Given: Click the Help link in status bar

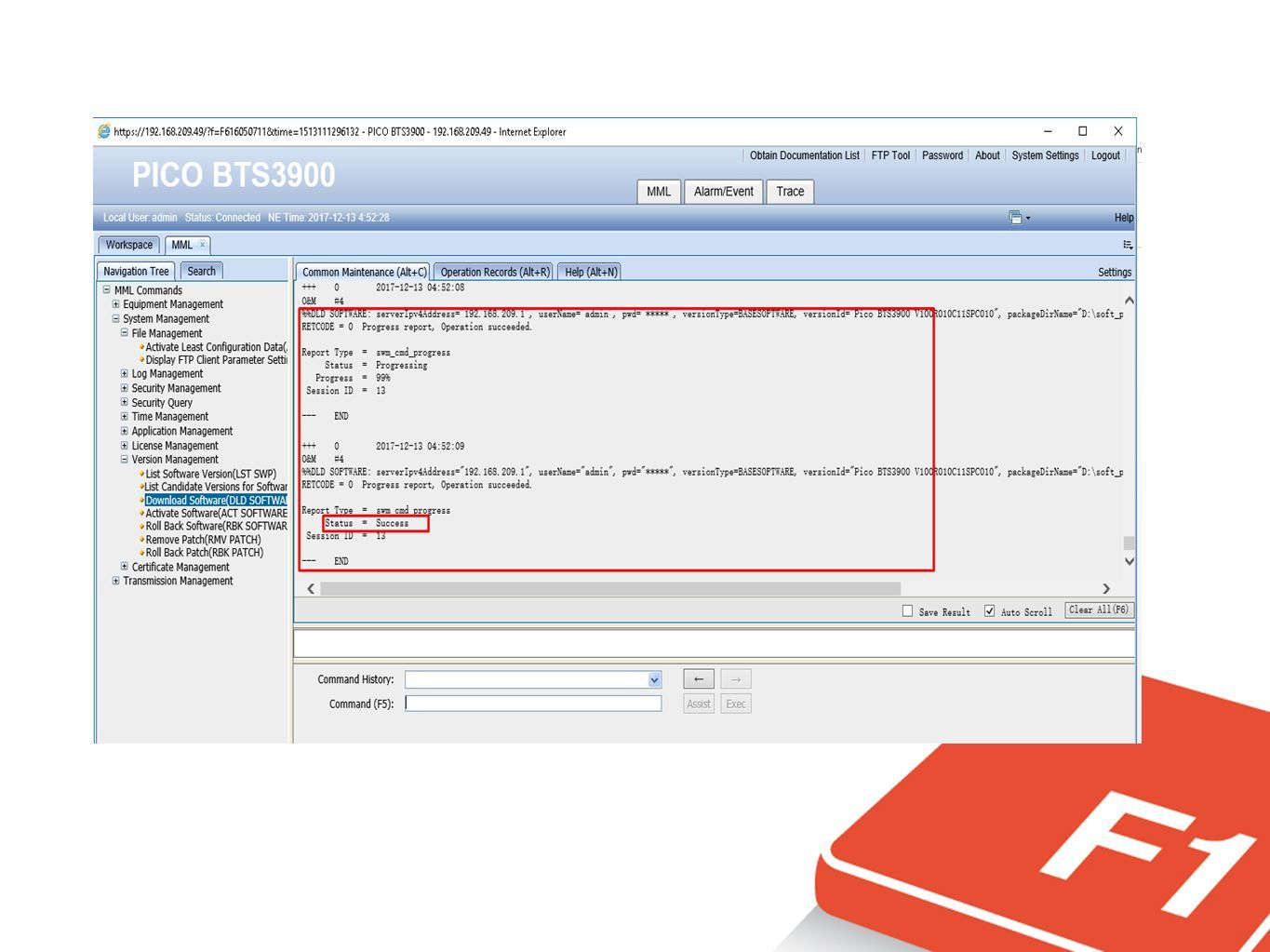Looking at the screenshot, I should point(1124,218).
